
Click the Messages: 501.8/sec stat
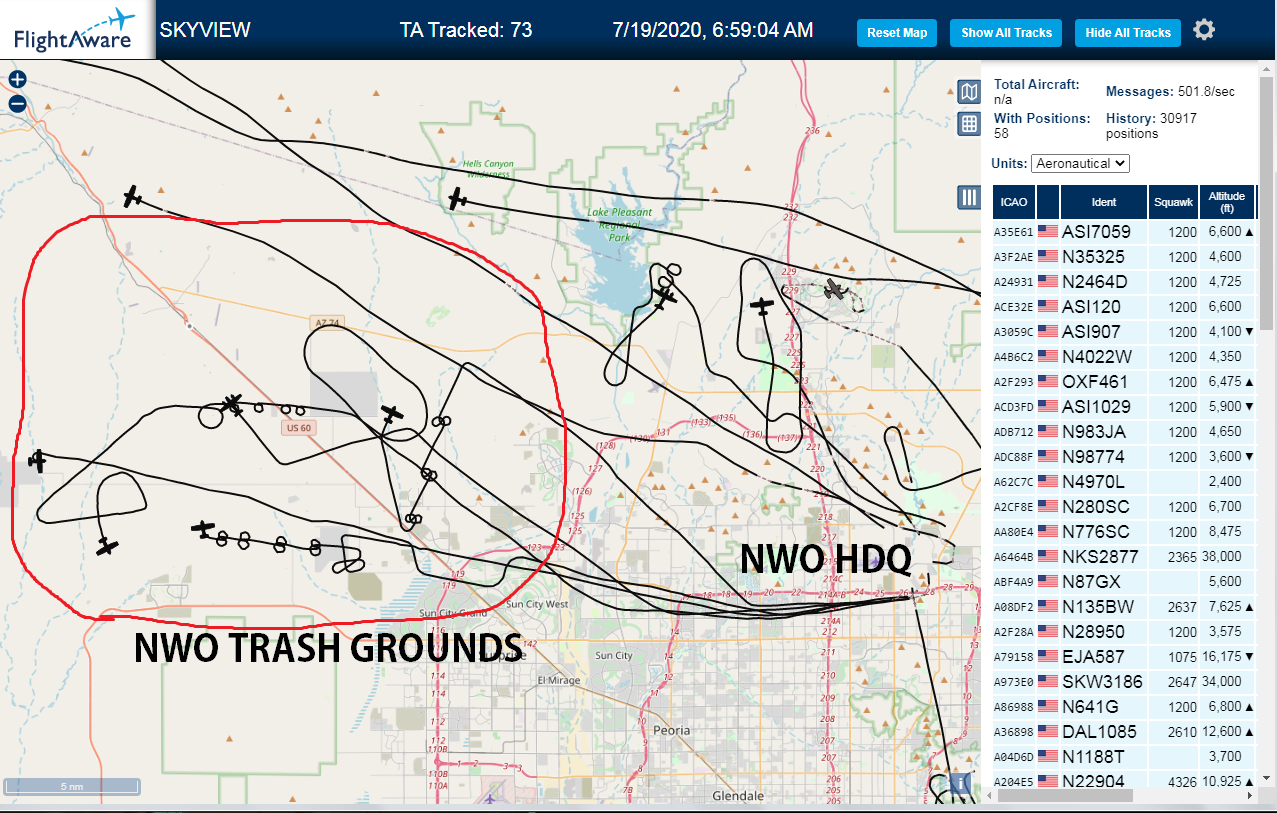coord(1170,91)
